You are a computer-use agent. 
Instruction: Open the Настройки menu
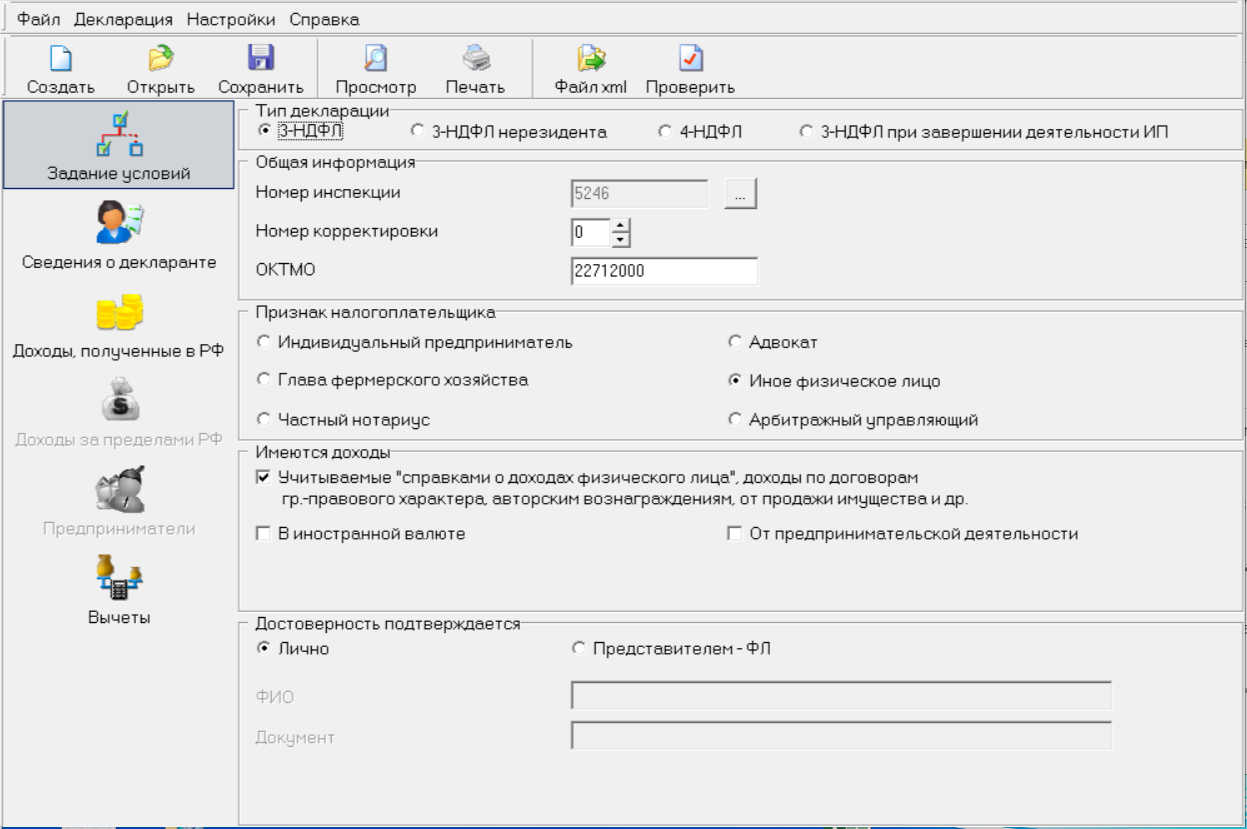point(231,19)
